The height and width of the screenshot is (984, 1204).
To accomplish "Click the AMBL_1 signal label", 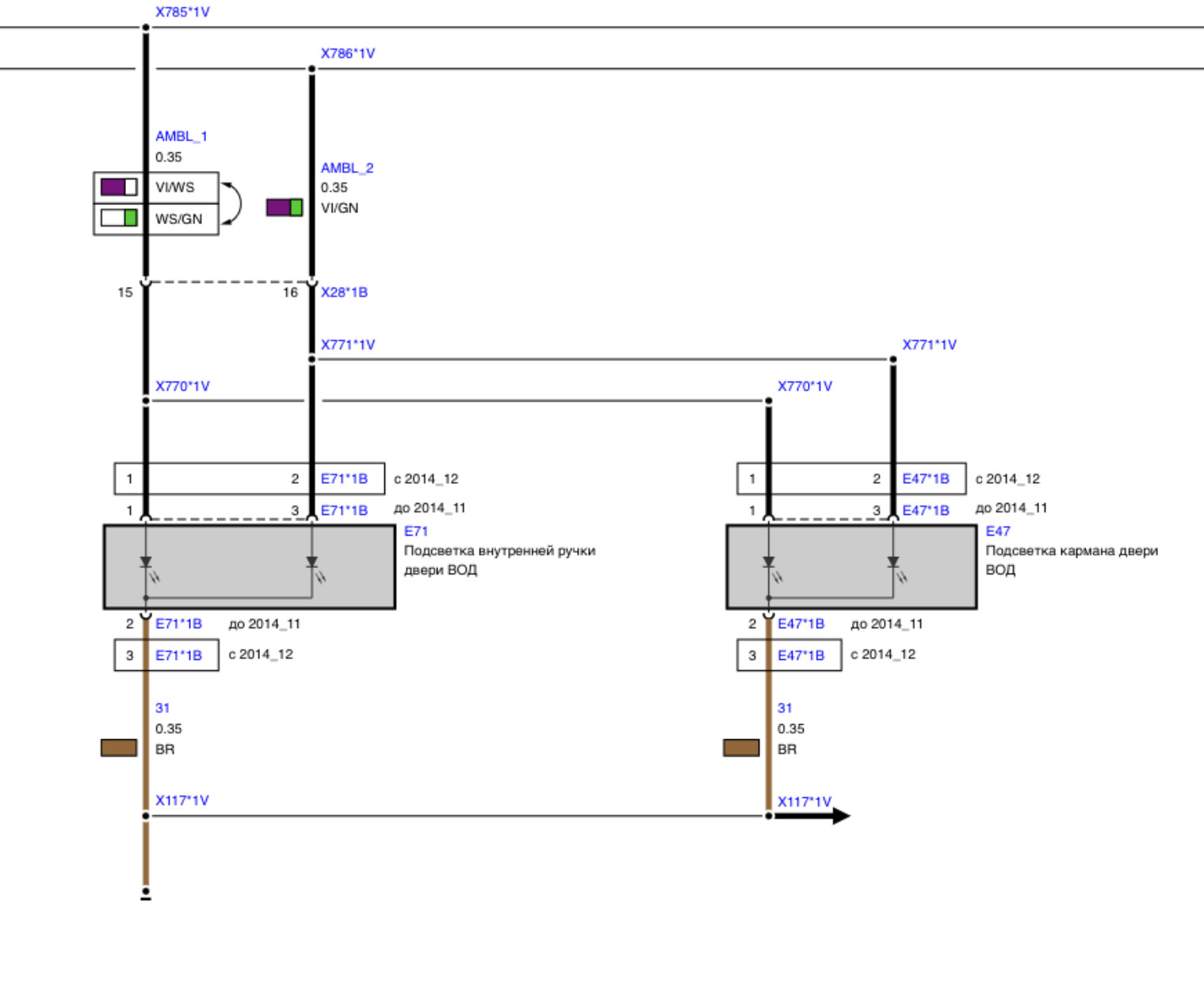I will click(181, 136).
